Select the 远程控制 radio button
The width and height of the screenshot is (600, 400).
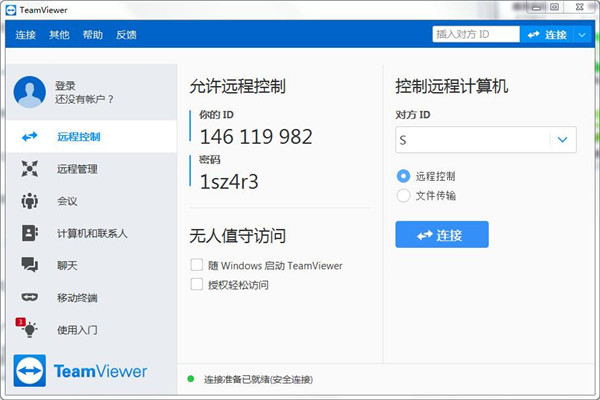point(403,176)
